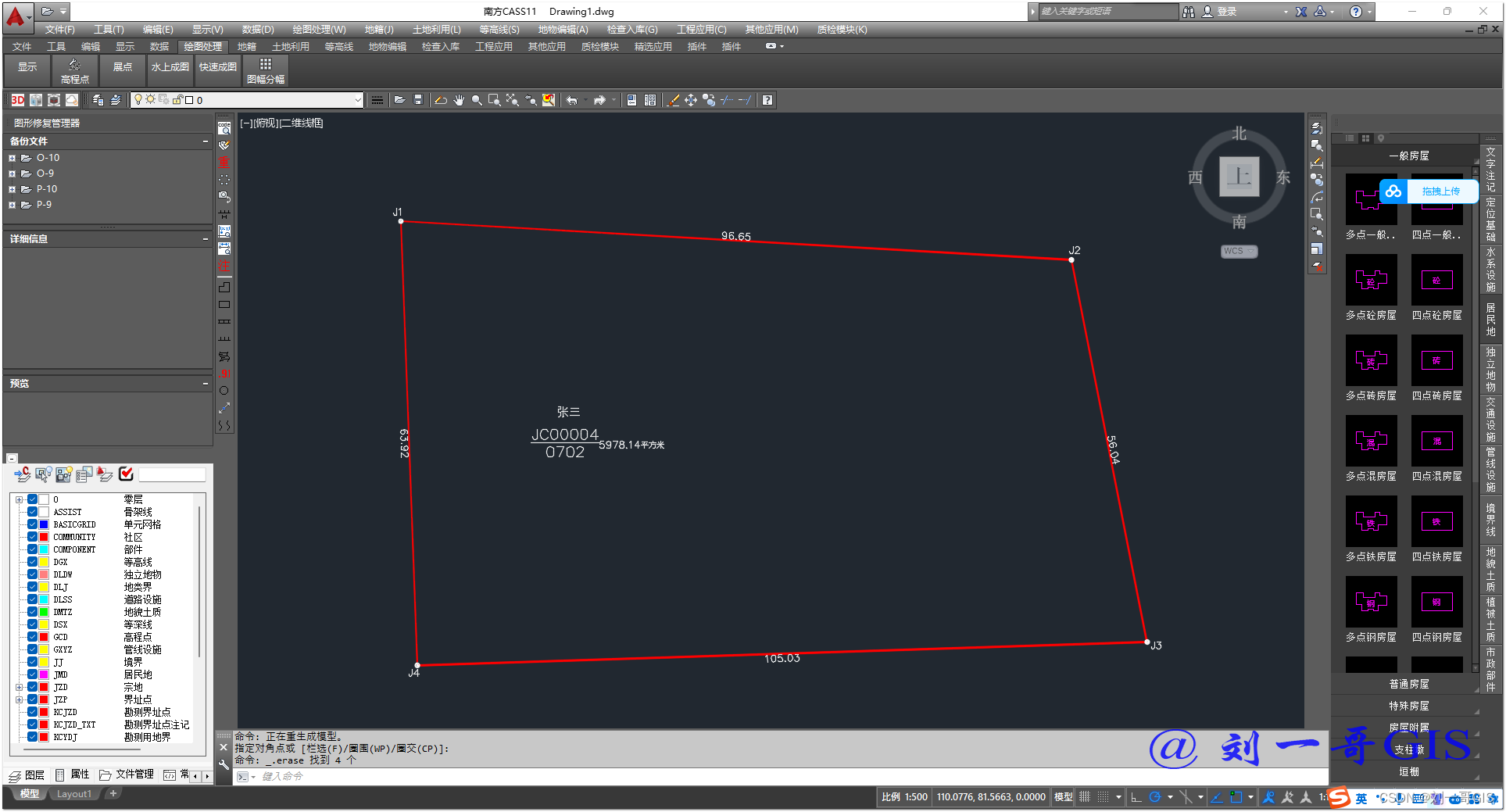Expand the O-10 backup folder

tap(12, 158)
